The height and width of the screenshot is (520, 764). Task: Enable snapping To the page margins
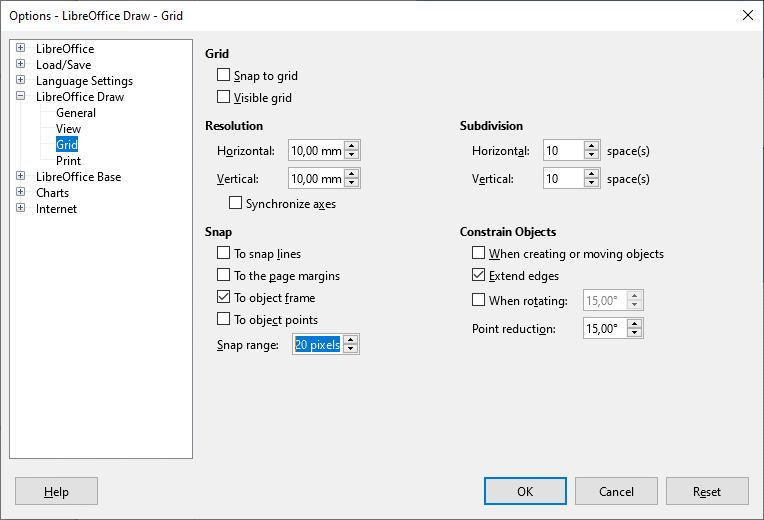pyautogui.click(x=223, y=275)
